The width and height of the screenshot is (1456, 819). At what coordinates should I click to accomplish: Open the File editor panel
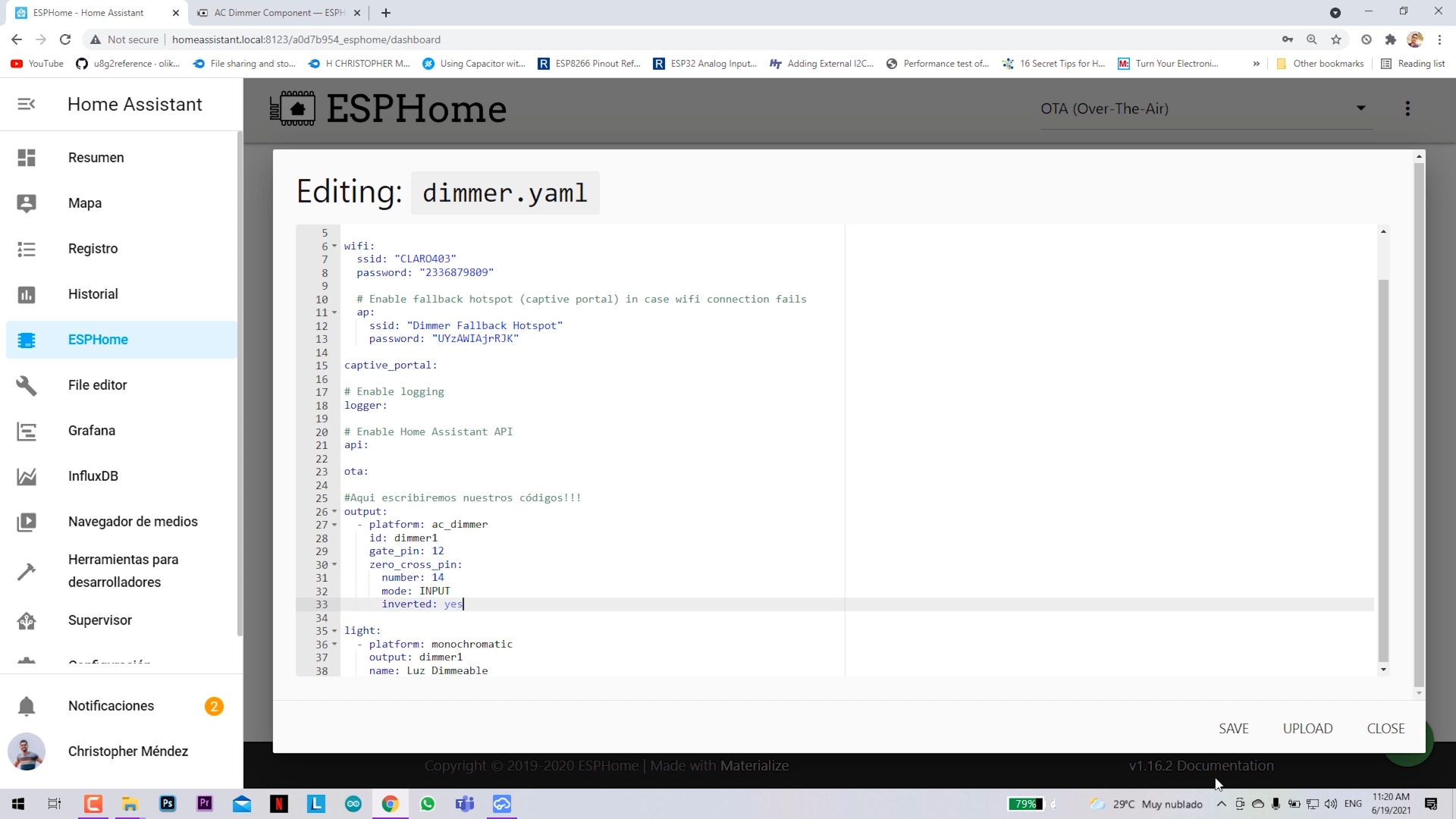[x=121, y=385]
